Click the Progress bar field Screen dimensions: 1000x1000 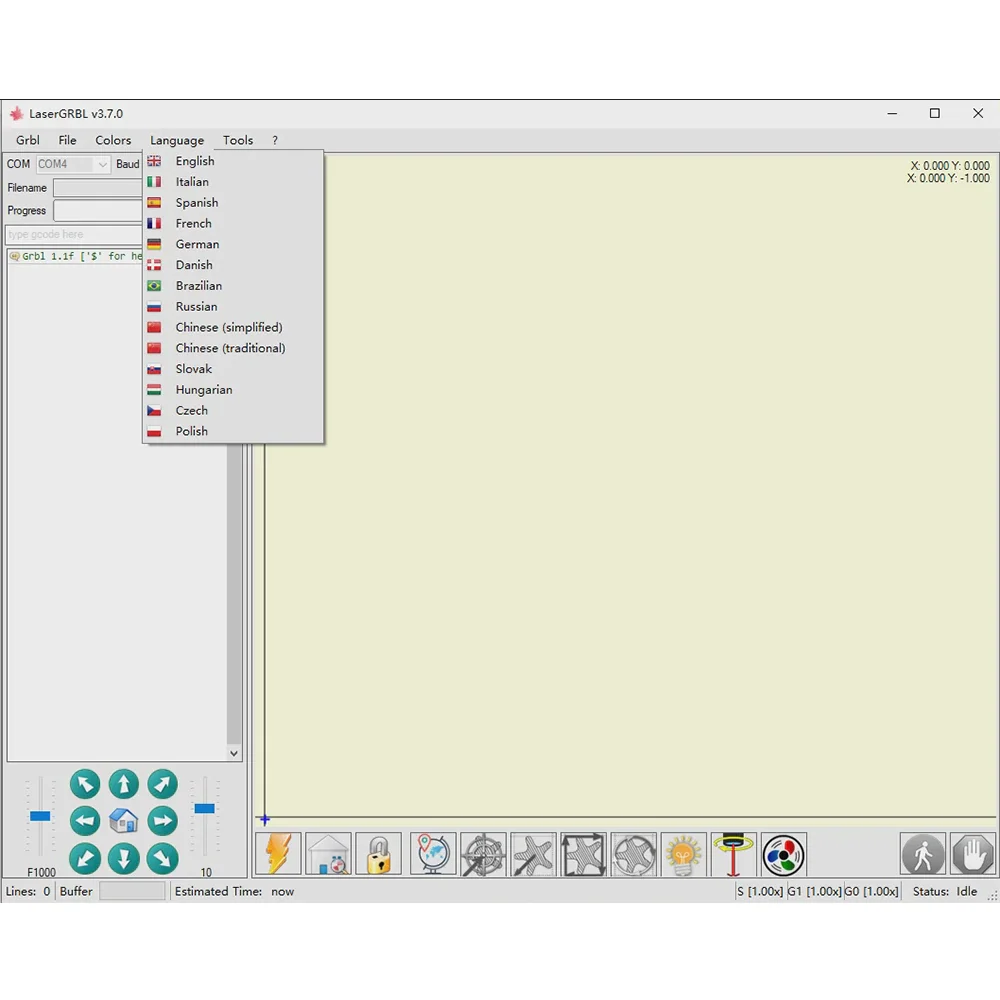coord(98,210)
